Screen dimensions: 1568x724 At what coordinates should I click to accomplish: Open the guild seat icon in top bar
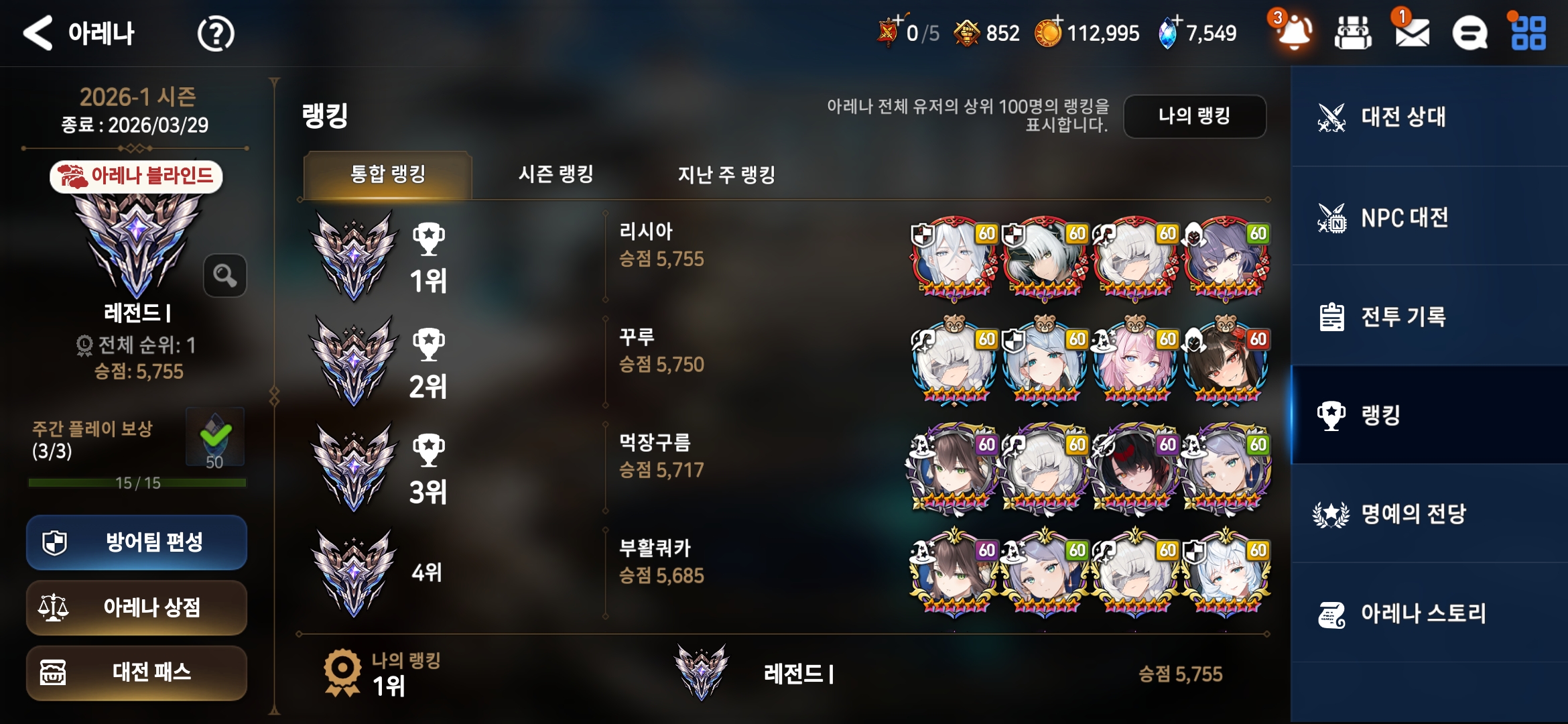tap(1352, 33)
